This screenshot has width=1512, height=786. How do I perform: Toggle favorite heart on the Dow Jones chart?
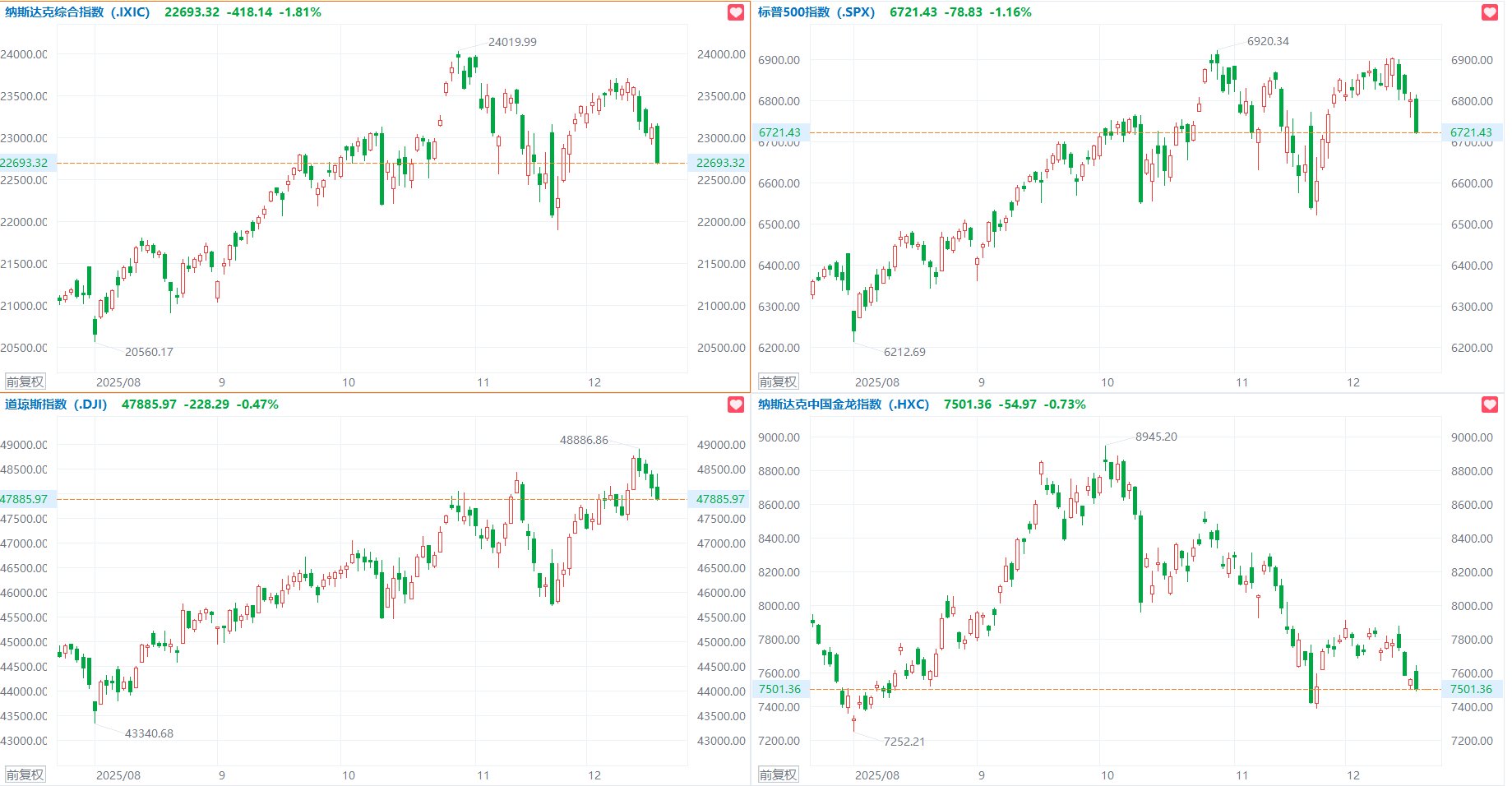[736, 405]
